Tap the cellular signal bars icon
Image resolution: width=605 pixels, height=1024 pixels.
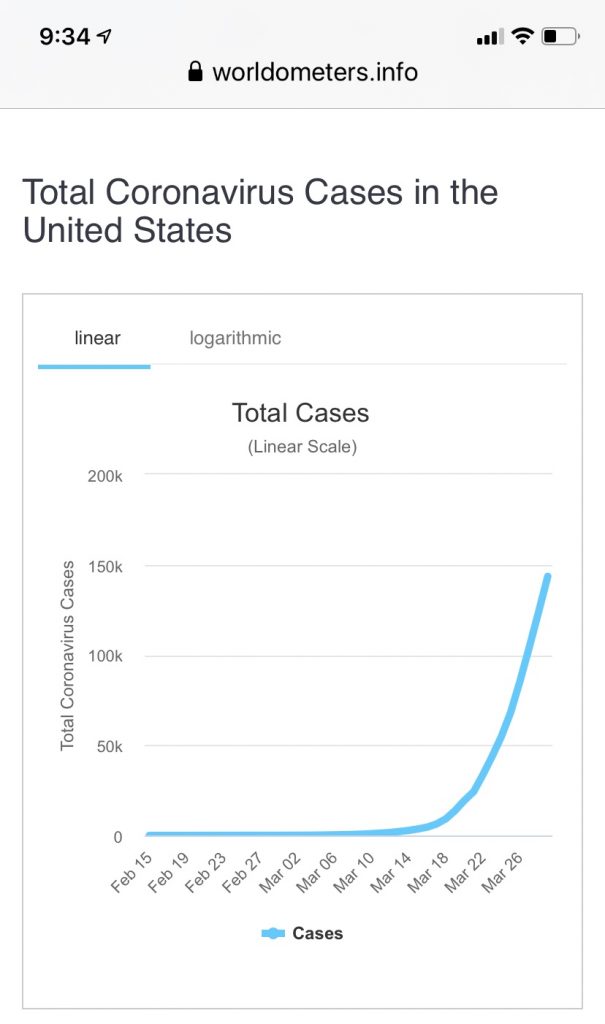[488, 38]
